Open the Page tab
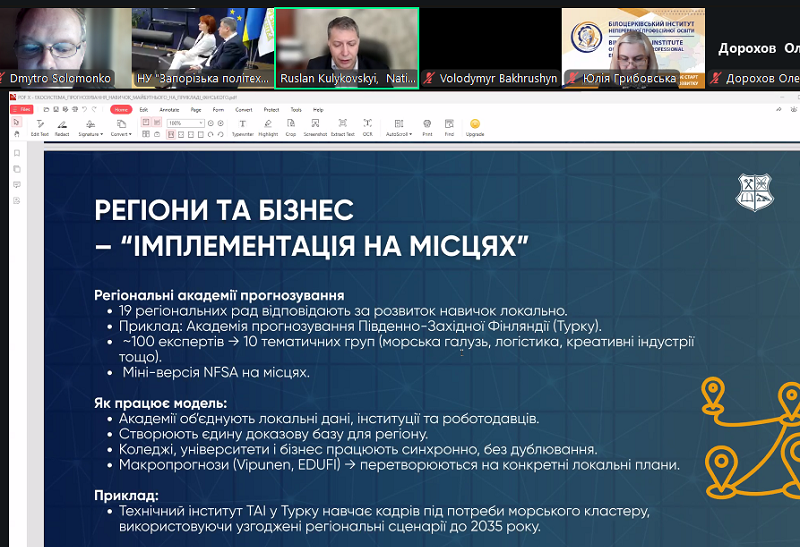 click(196, 109)
